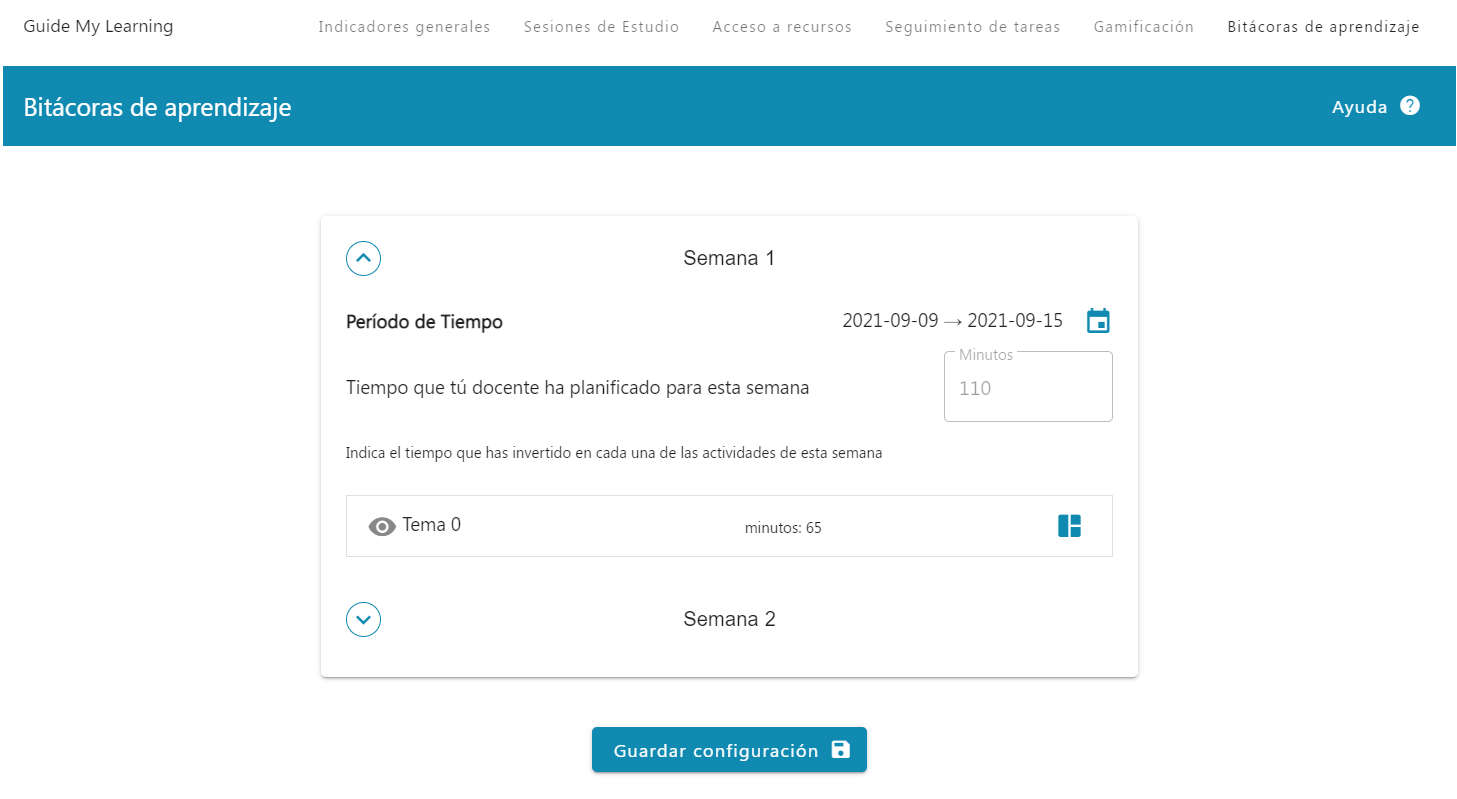
Task: Click the Bitácoras de aprendizaje banner title
Action: point(157,107)
